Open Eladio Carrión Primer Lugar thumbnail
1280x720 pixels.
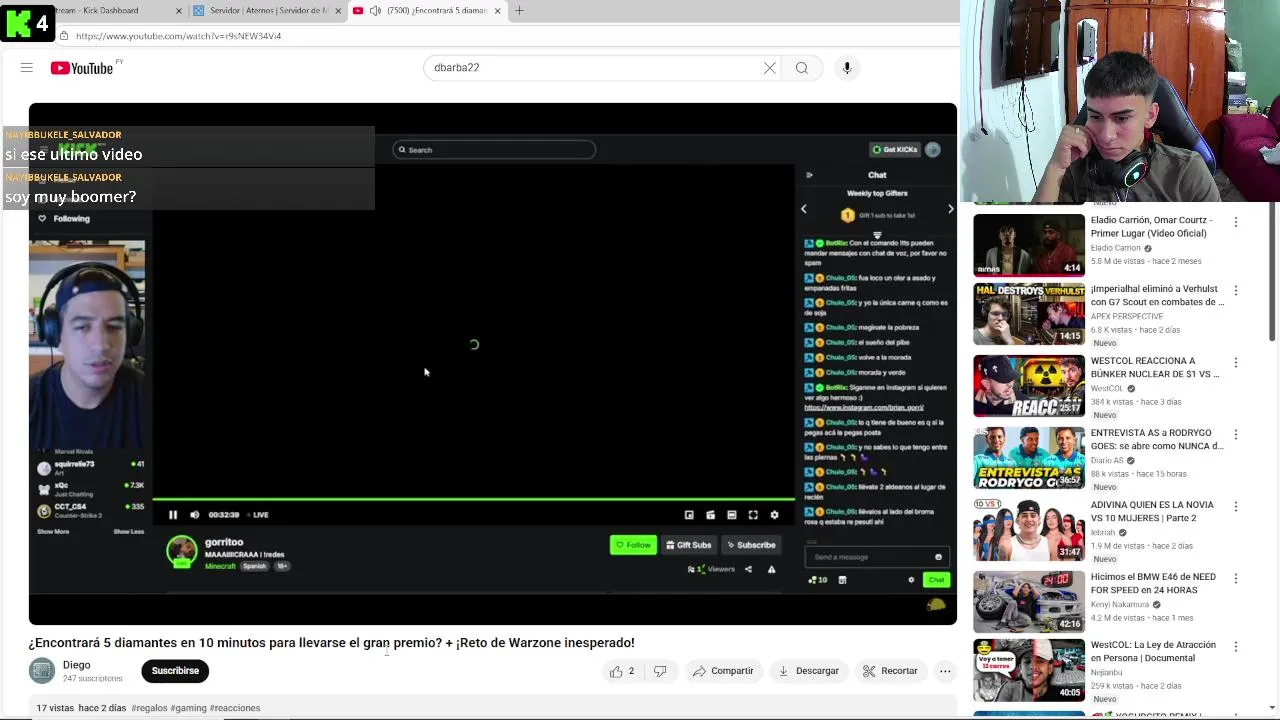tap(1029, 245)
